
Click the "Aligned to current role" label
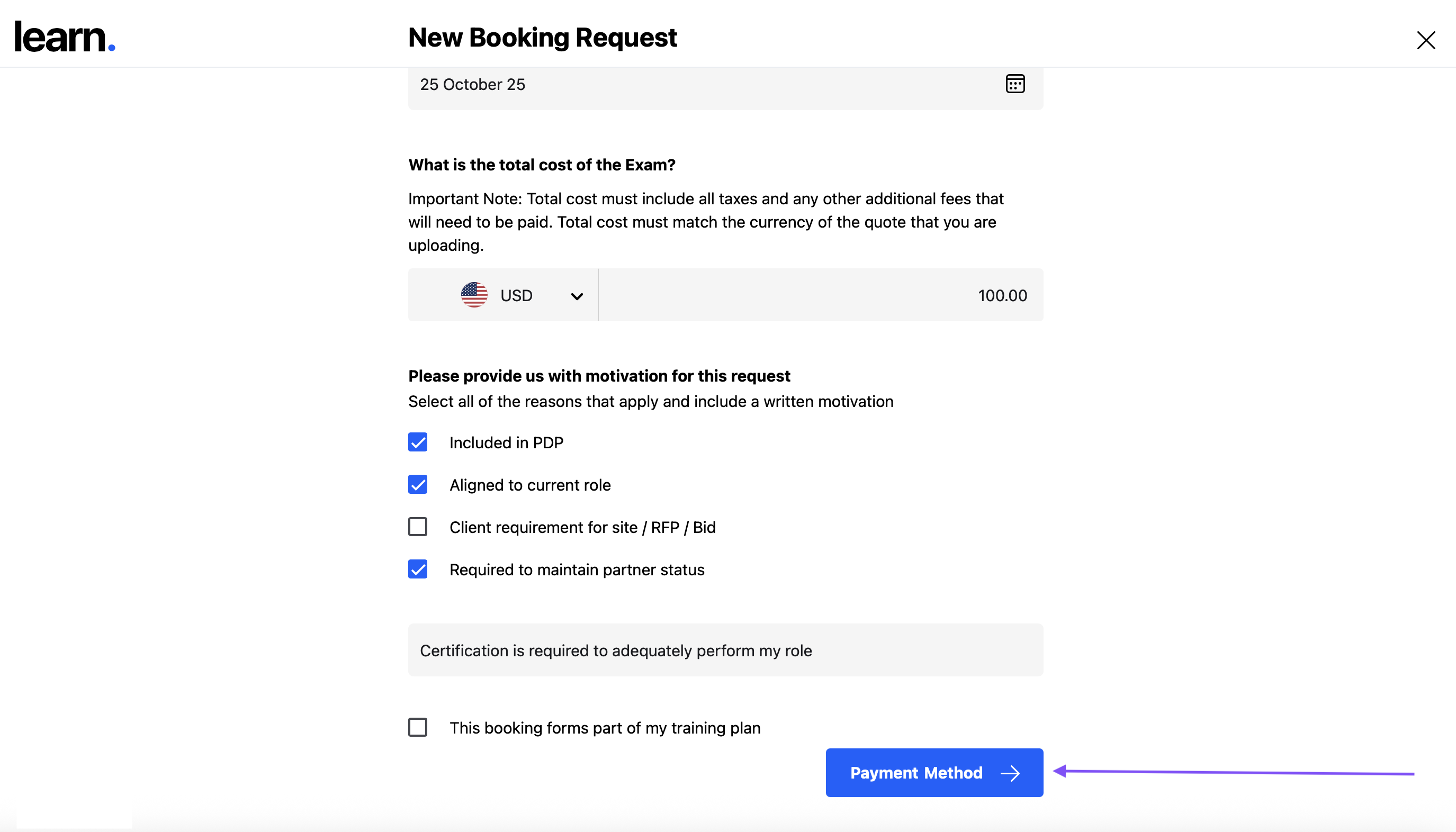(x=529, y=485)
